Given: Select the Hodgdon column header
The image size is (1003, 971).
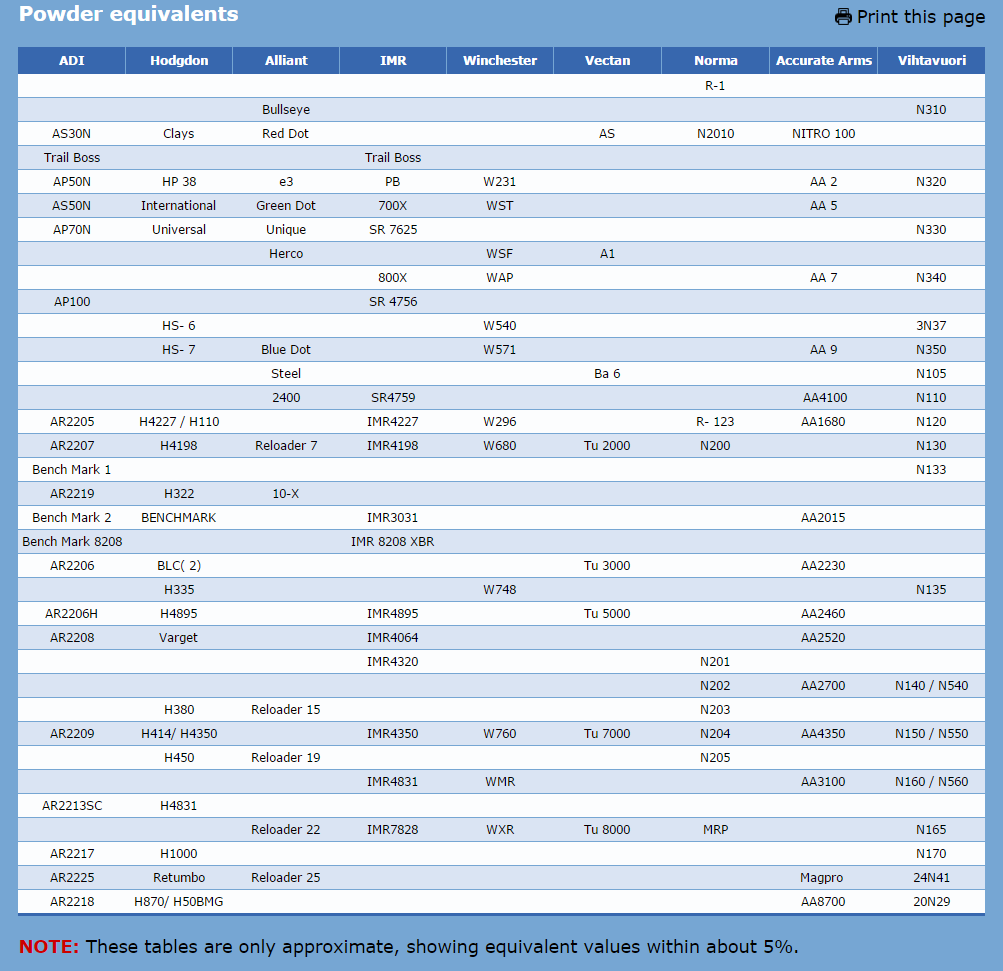Looking at the screenshot, I should (179, 61).
